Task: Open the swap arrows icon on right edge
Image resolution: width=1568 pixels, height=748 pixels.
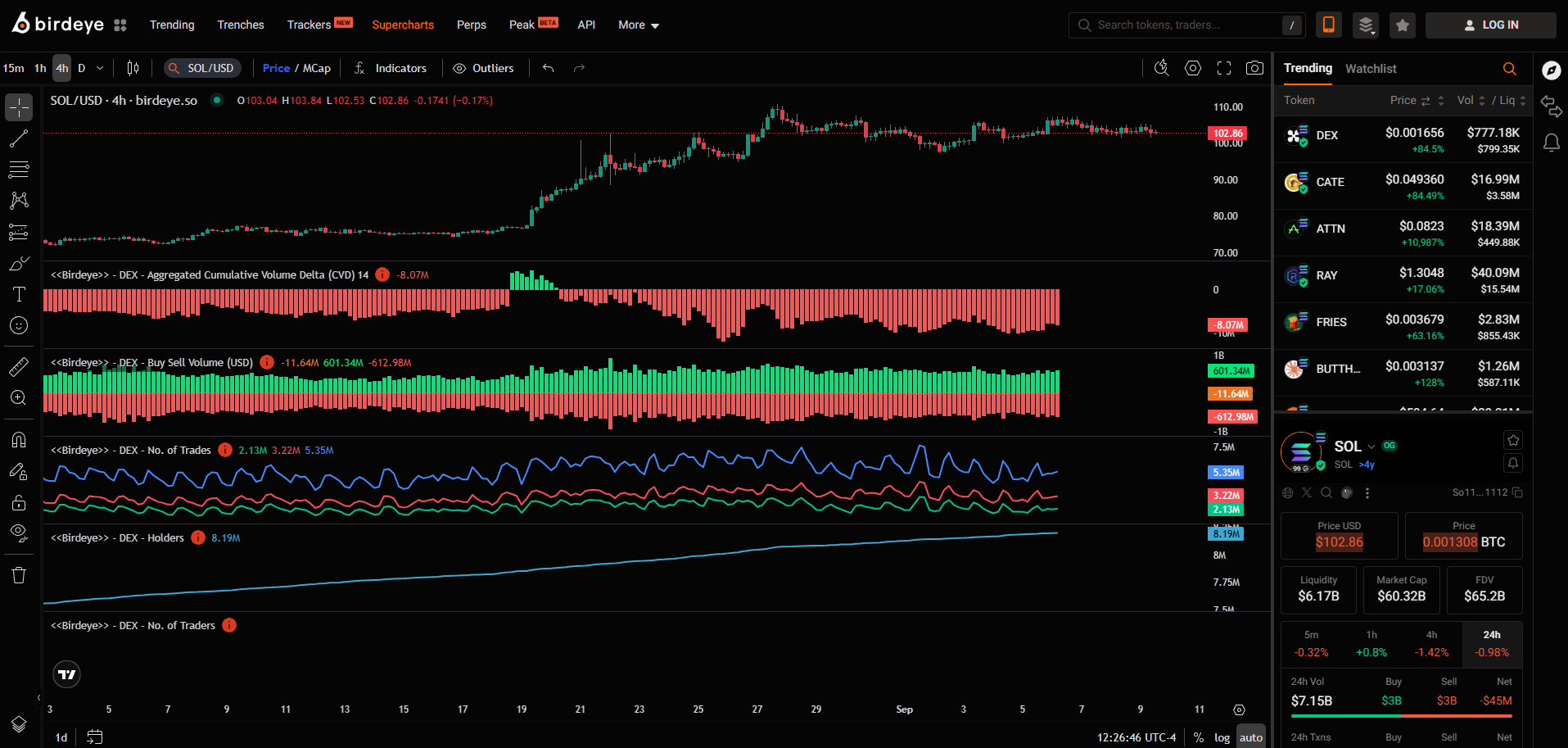Action: (x=1552, y=107)
